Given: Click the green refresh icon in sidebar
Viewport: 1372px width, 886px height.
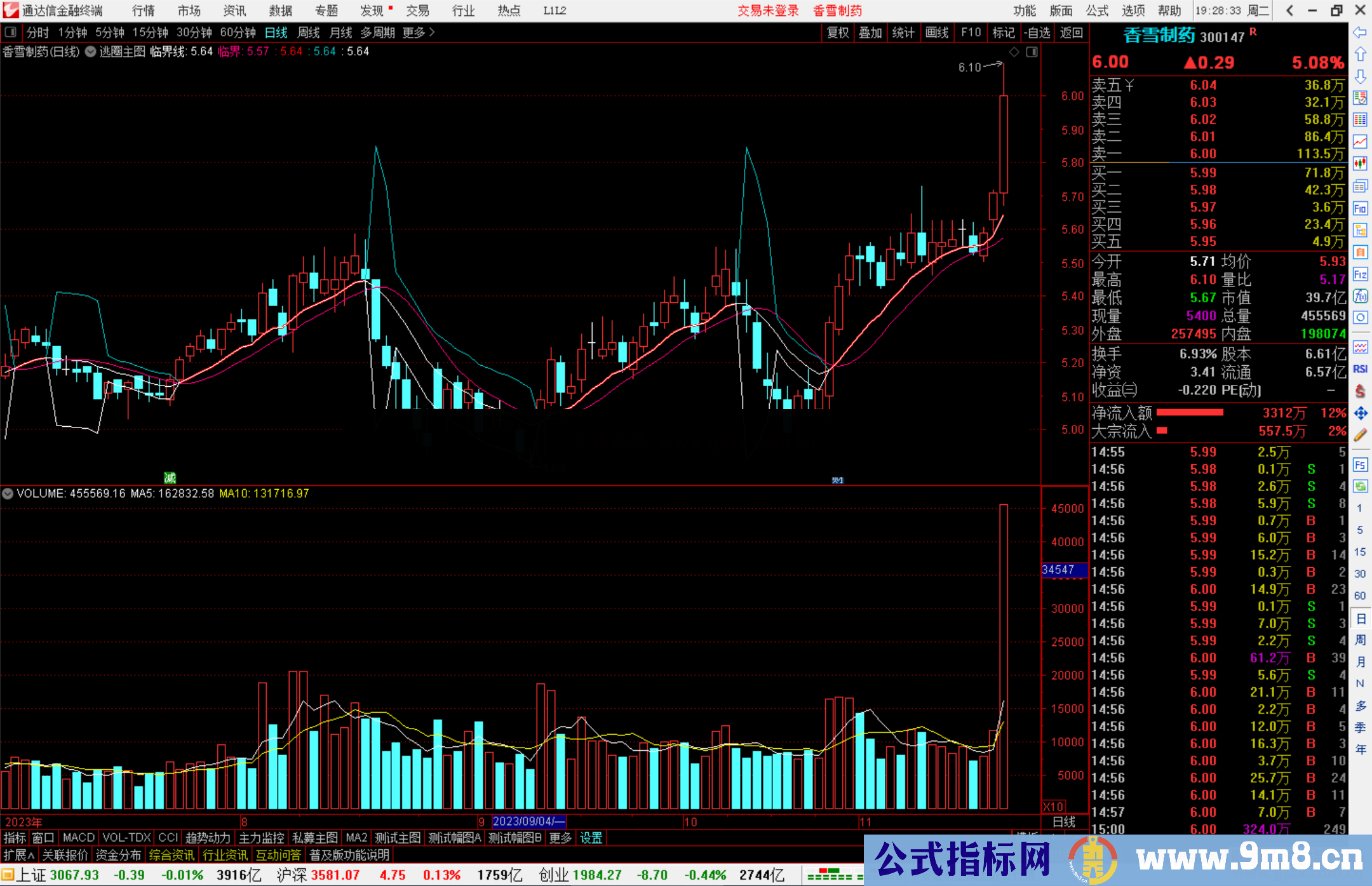Looking at the screenshot, I should pos(1360,487).
